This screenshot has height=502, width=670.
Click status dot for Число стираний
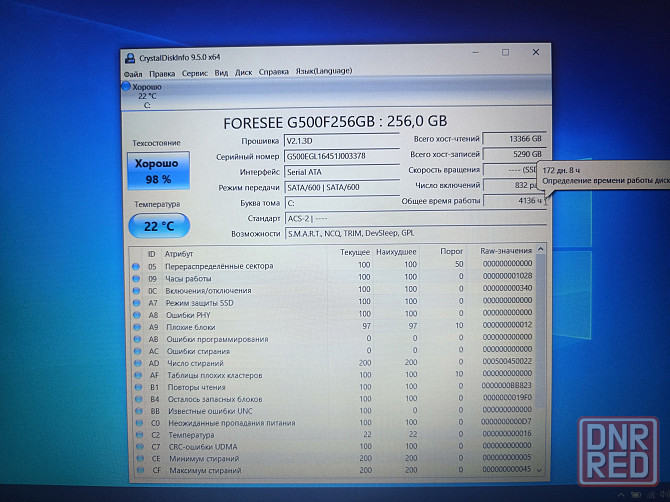[x=138, y=363]
